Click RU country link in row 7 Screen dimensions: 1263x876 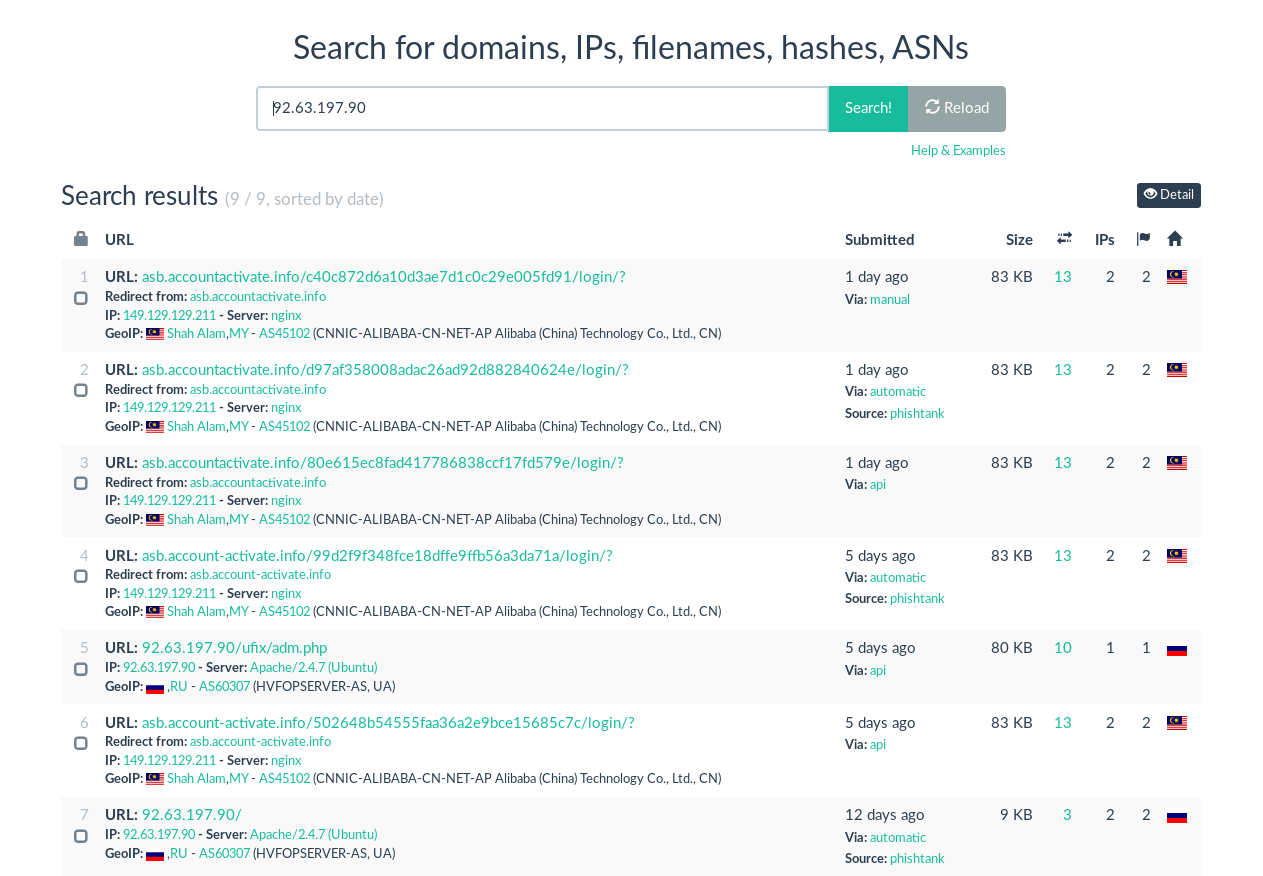(179, 854)
